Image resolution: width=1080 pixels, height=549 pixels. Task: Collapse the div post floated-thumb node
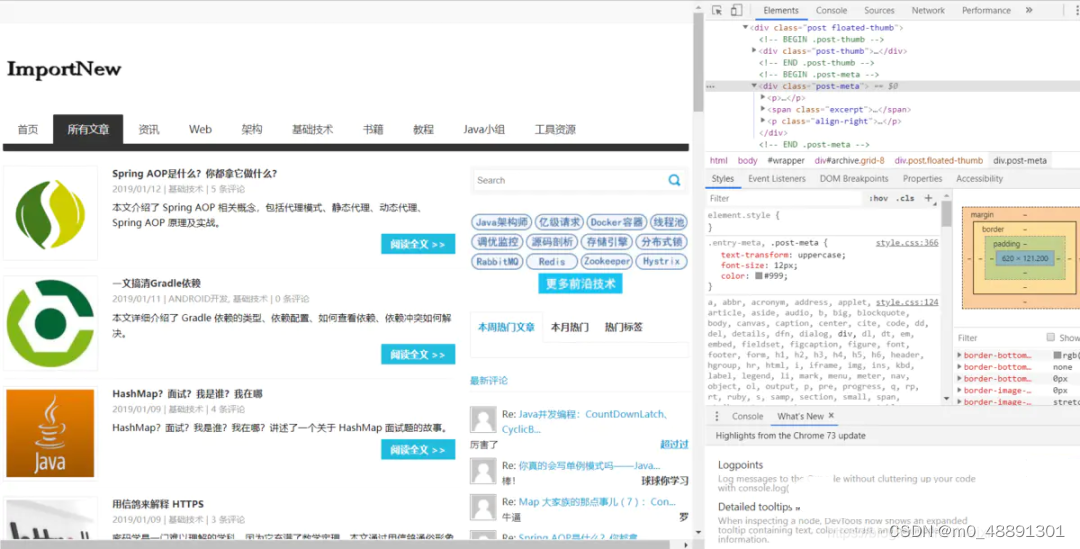745,28
